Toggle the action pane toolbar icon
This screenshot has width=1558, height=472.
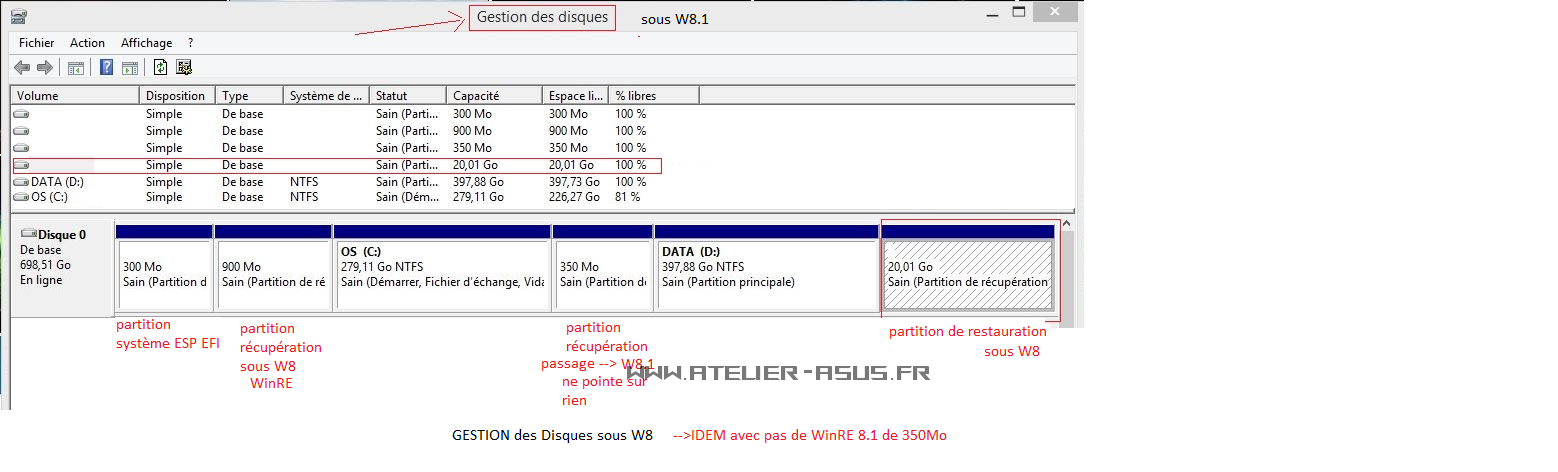point(130,68)
